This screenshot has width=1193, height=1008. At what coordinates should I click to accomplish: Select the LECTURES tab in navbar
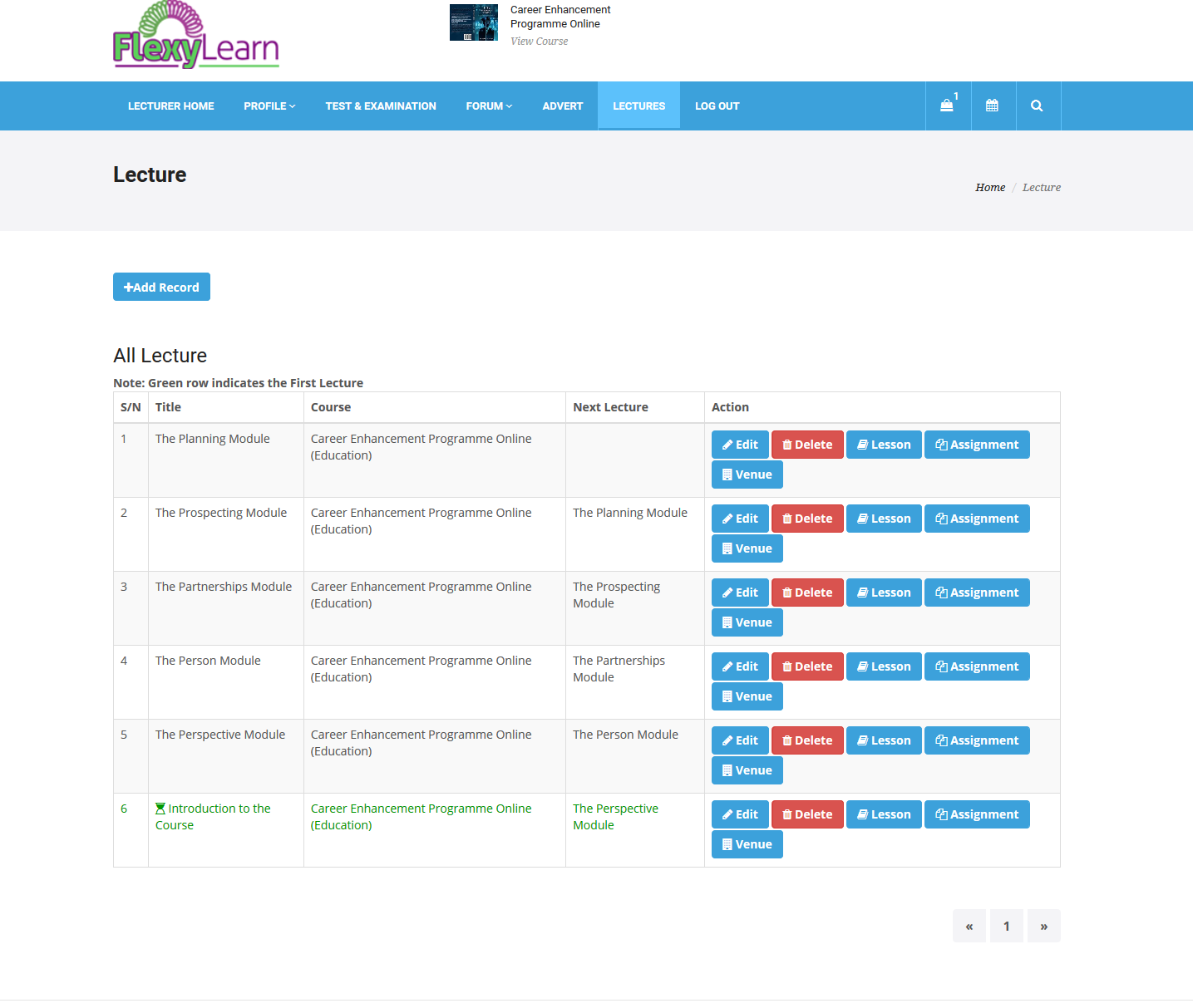(638, 106)
